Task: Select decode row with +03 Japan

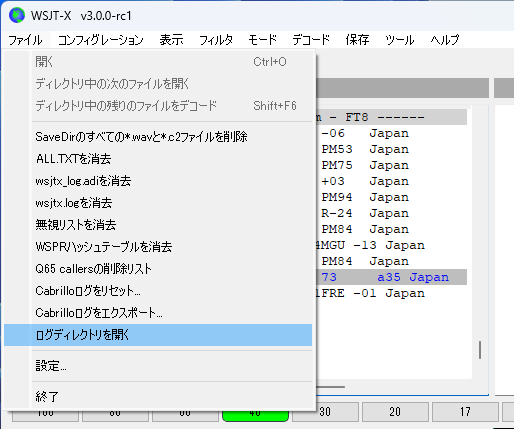Action: point(392,181)
